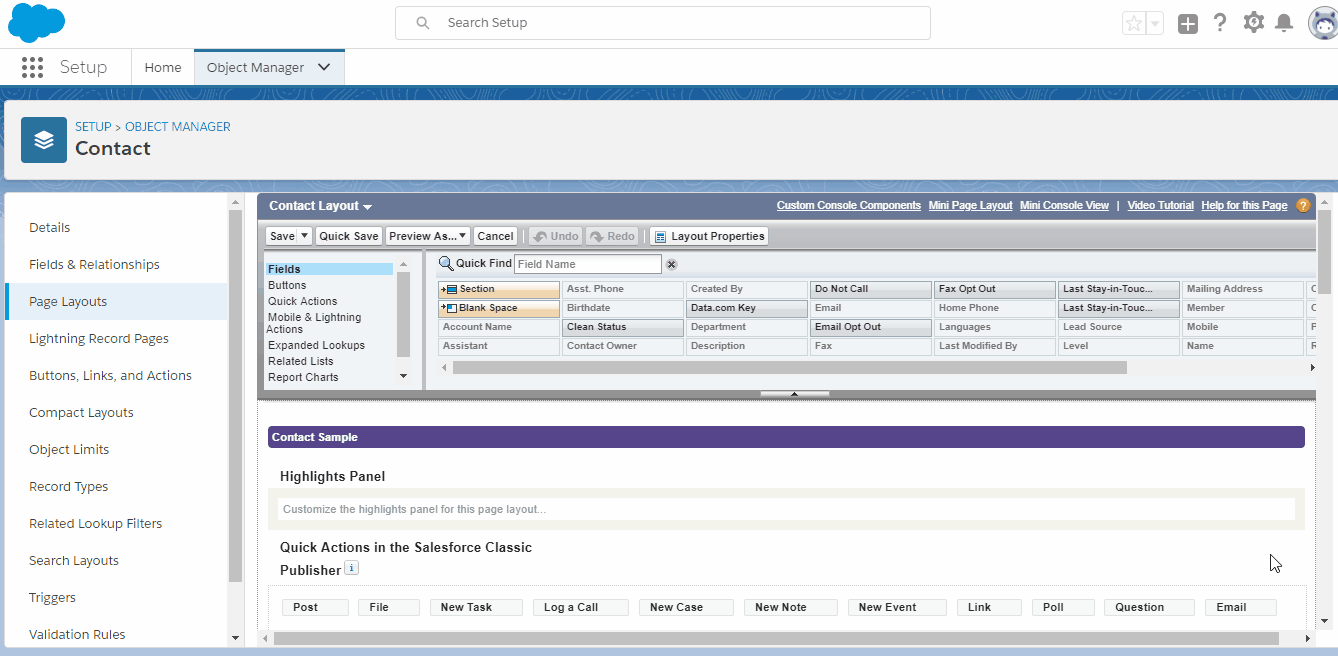
Task: Click the Redo button
Action: click(x=613, y=236)
